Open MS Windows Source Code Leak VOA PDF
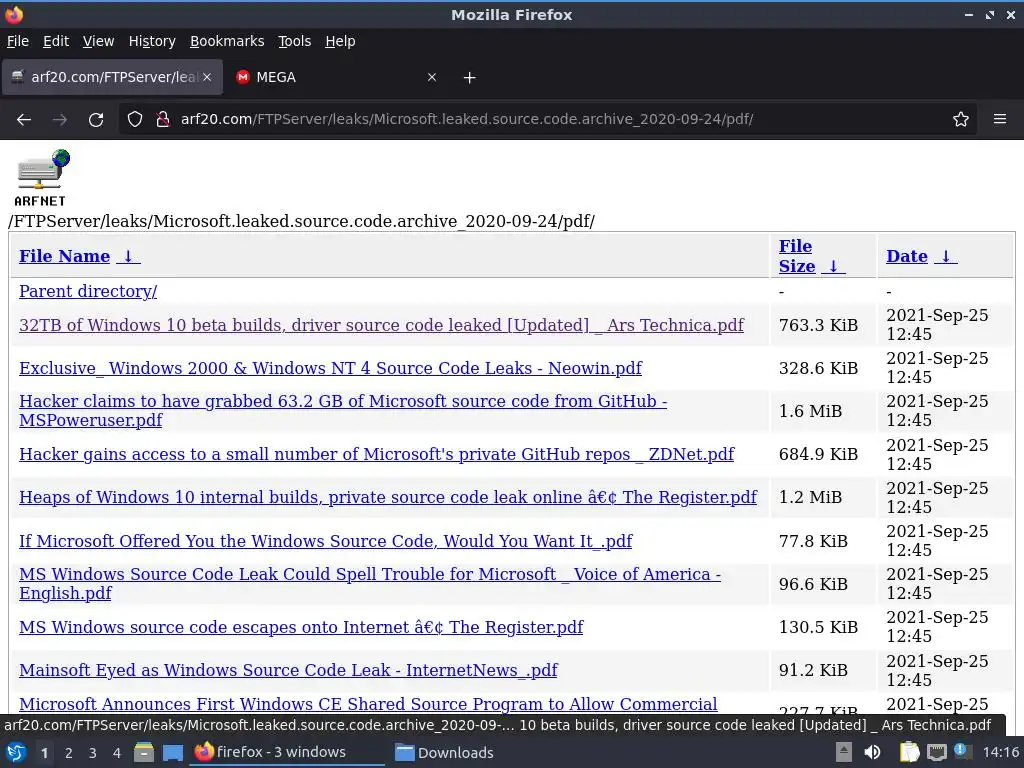Screen dimensions: 1024x768 370,584
